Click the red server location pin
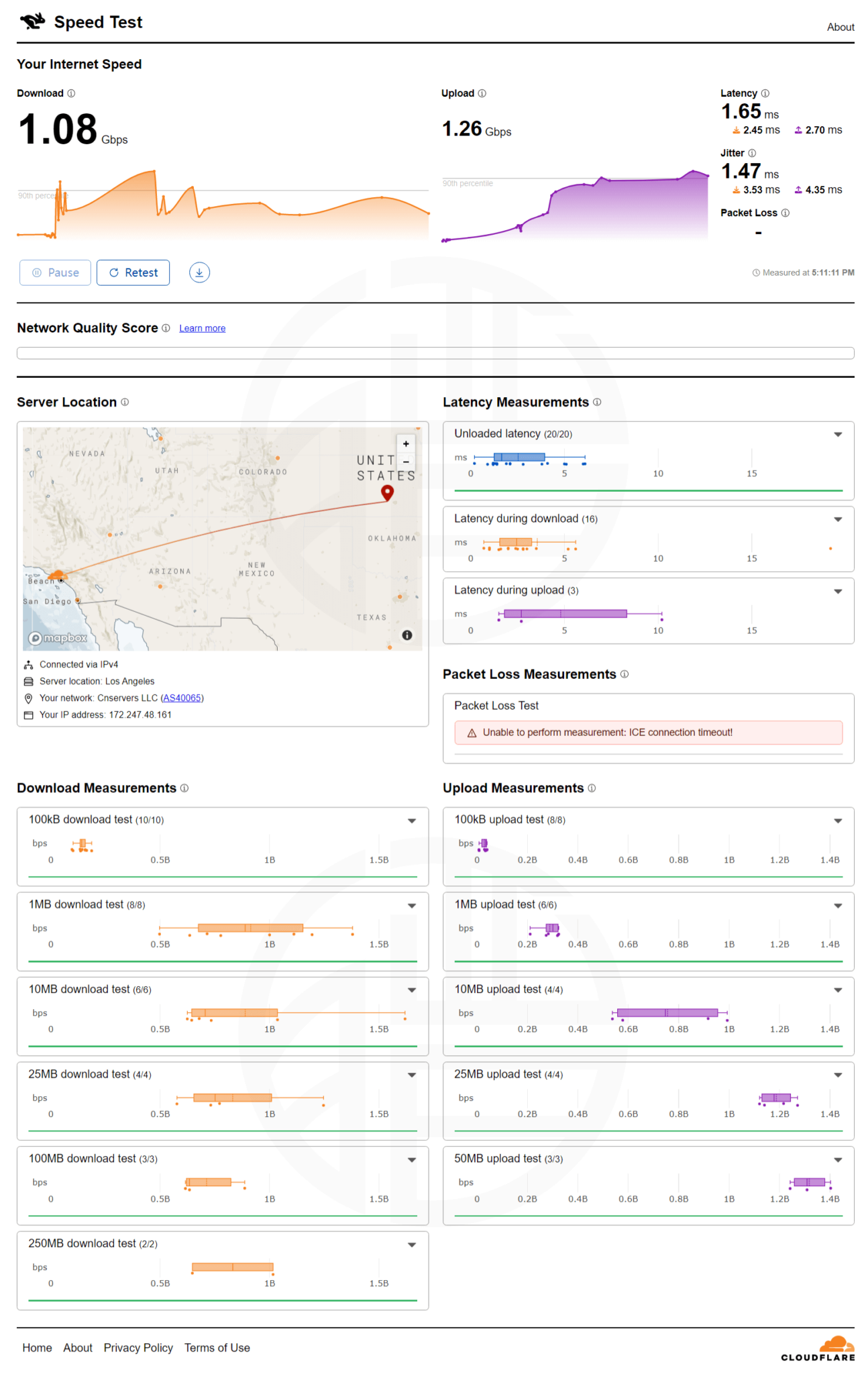Viewport: 868px width, 1374px height. coord(387,493)
